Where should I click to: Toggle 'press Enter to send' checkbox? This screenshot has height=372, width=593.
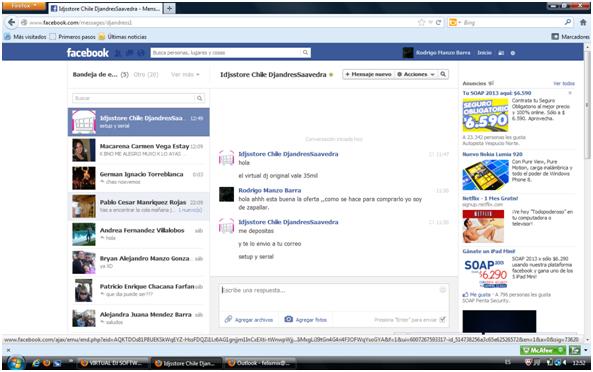tap(442, 319)
